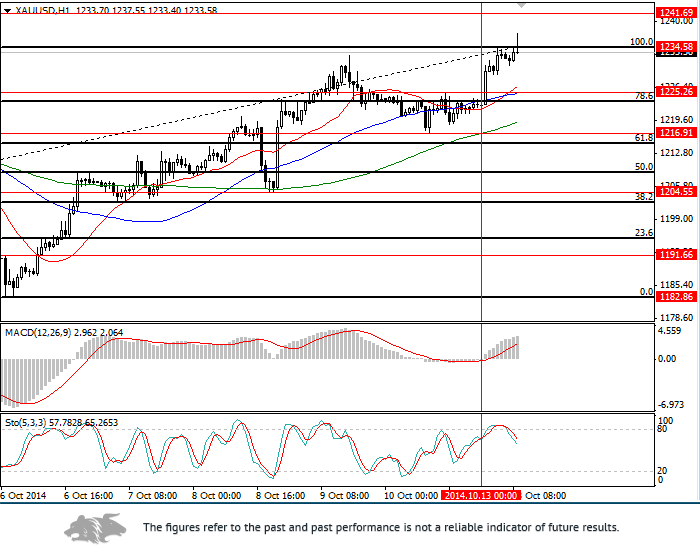The width and height of the screenshot is (700, 552).
Task: Select the Fibonacci 78.6 level label
Action: pos(644,96)
